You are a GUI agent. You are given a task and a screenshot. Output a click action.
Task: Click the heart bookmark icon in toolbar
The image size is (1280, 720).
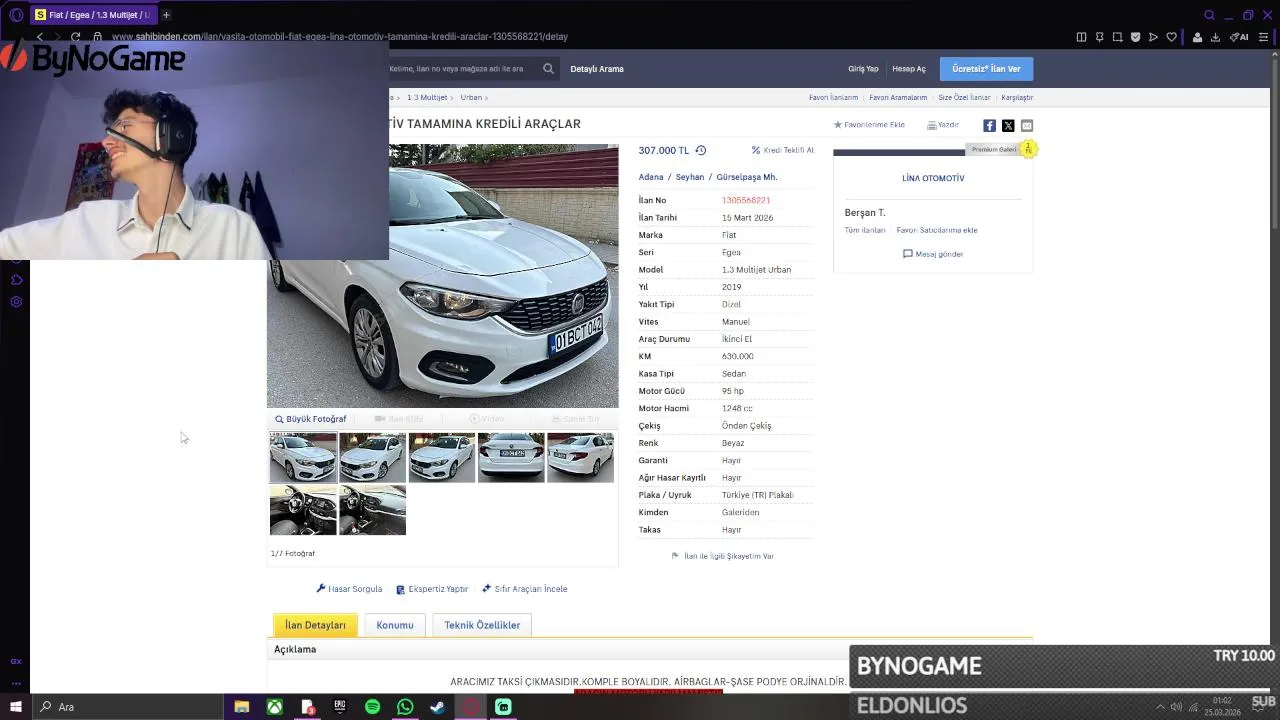coord(1172,37)
